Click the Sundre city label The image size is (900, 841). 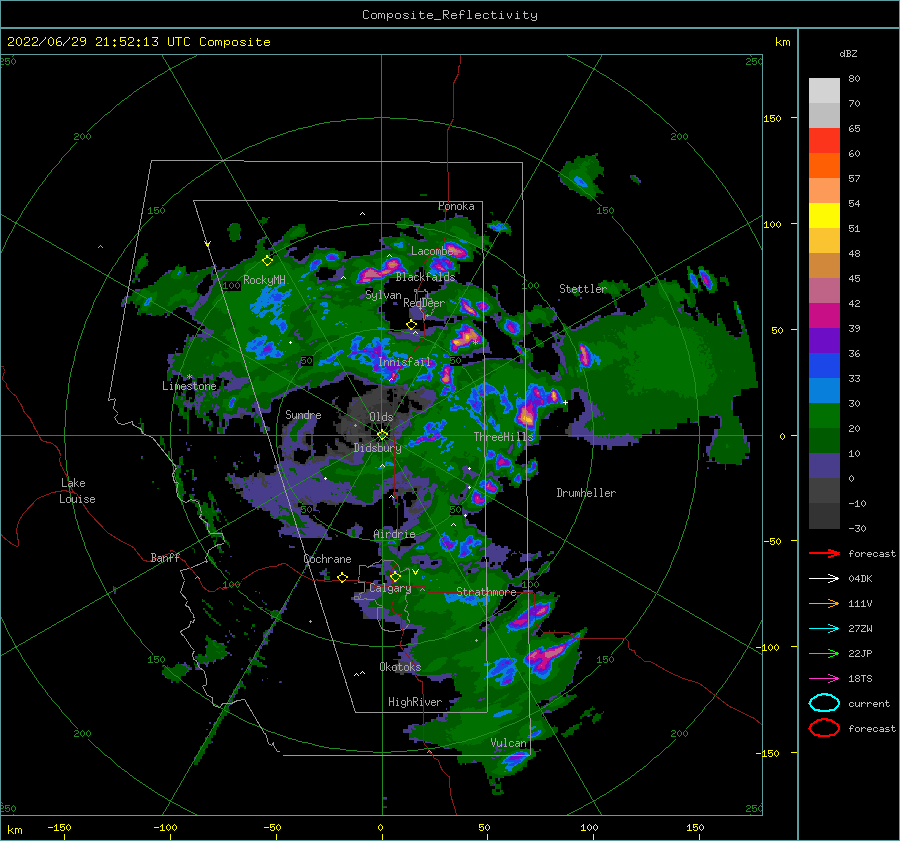303,414
